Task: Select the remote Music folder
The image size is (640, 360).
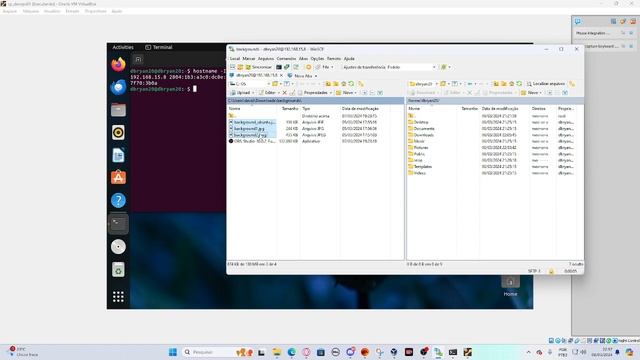Action: point(416,141)
